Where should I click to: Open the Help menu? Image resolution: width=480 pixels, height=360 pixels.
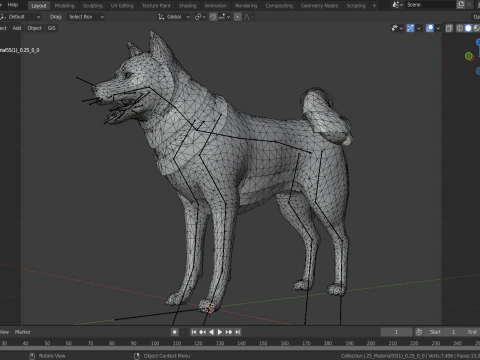coord(13,5)
